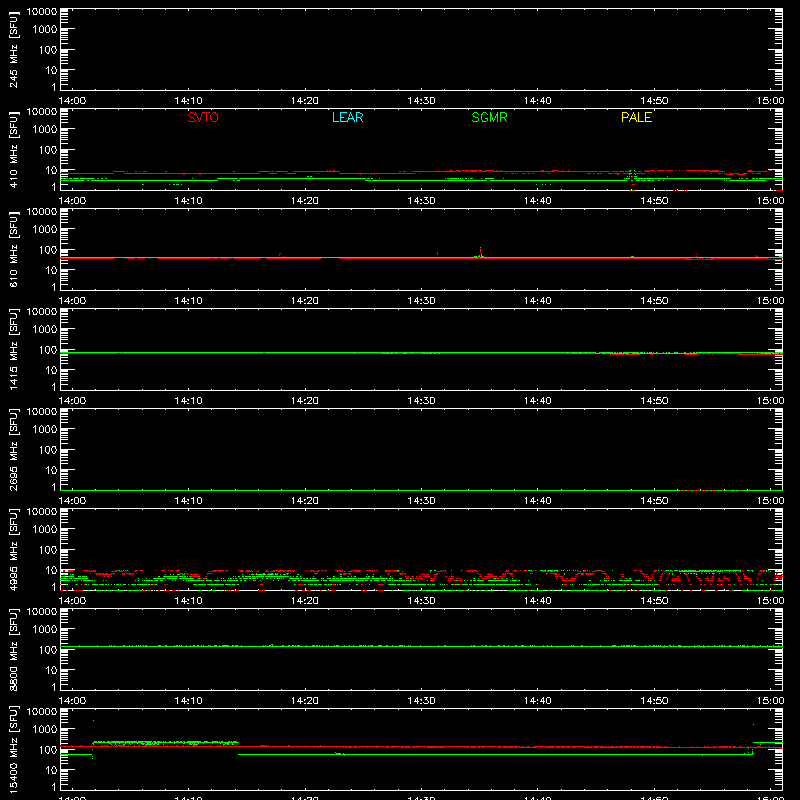Viewport: 800px width, 800px height.
Task: Click the red trace in 1415 MHz panel
Action: 421,353
